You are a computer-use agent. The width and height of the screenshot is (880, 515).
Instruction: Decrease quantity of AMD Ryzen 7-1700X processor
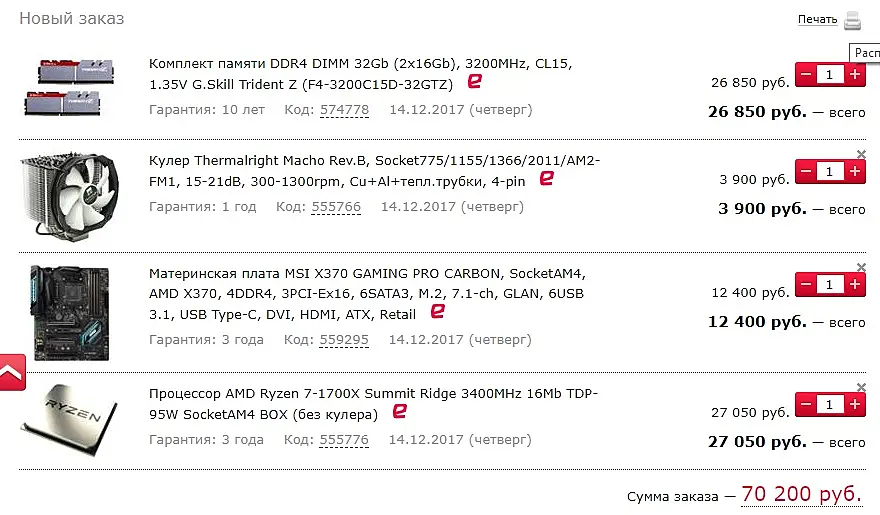point(806,404)
